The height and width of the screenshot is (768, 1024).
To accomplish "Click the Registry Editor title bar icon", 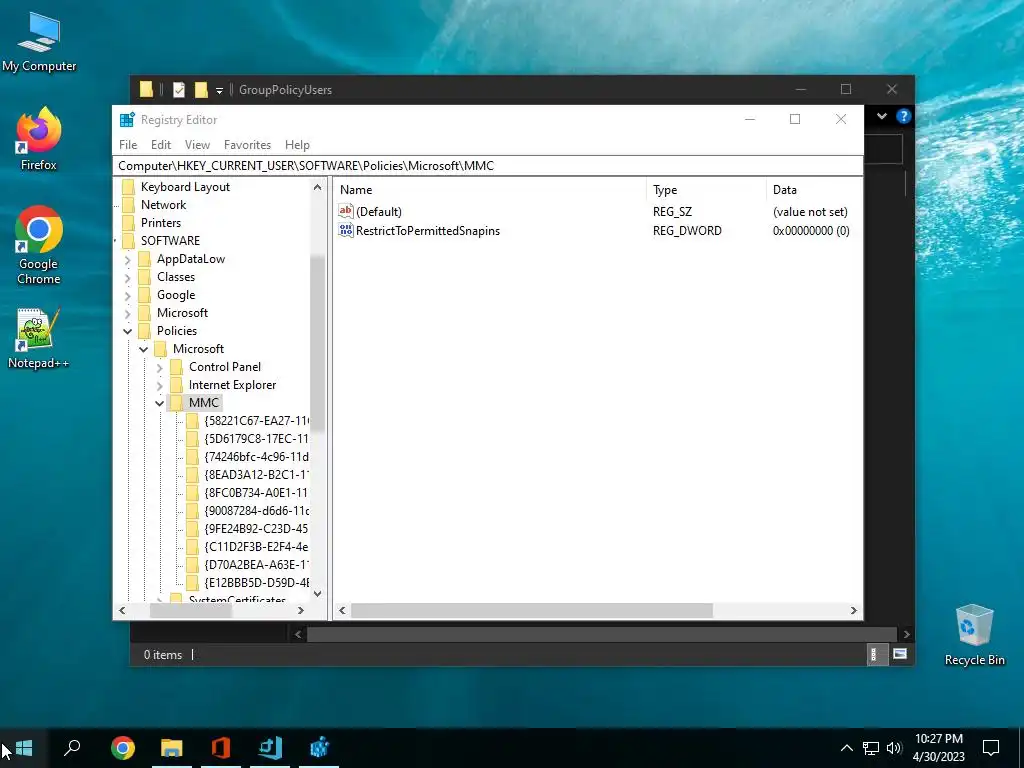I will [127, 120].
